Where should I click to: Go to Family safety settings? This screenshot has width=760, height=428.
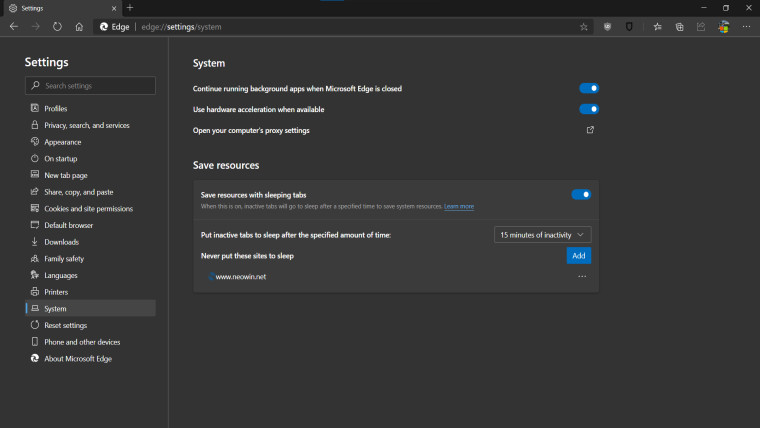(90, 258)
